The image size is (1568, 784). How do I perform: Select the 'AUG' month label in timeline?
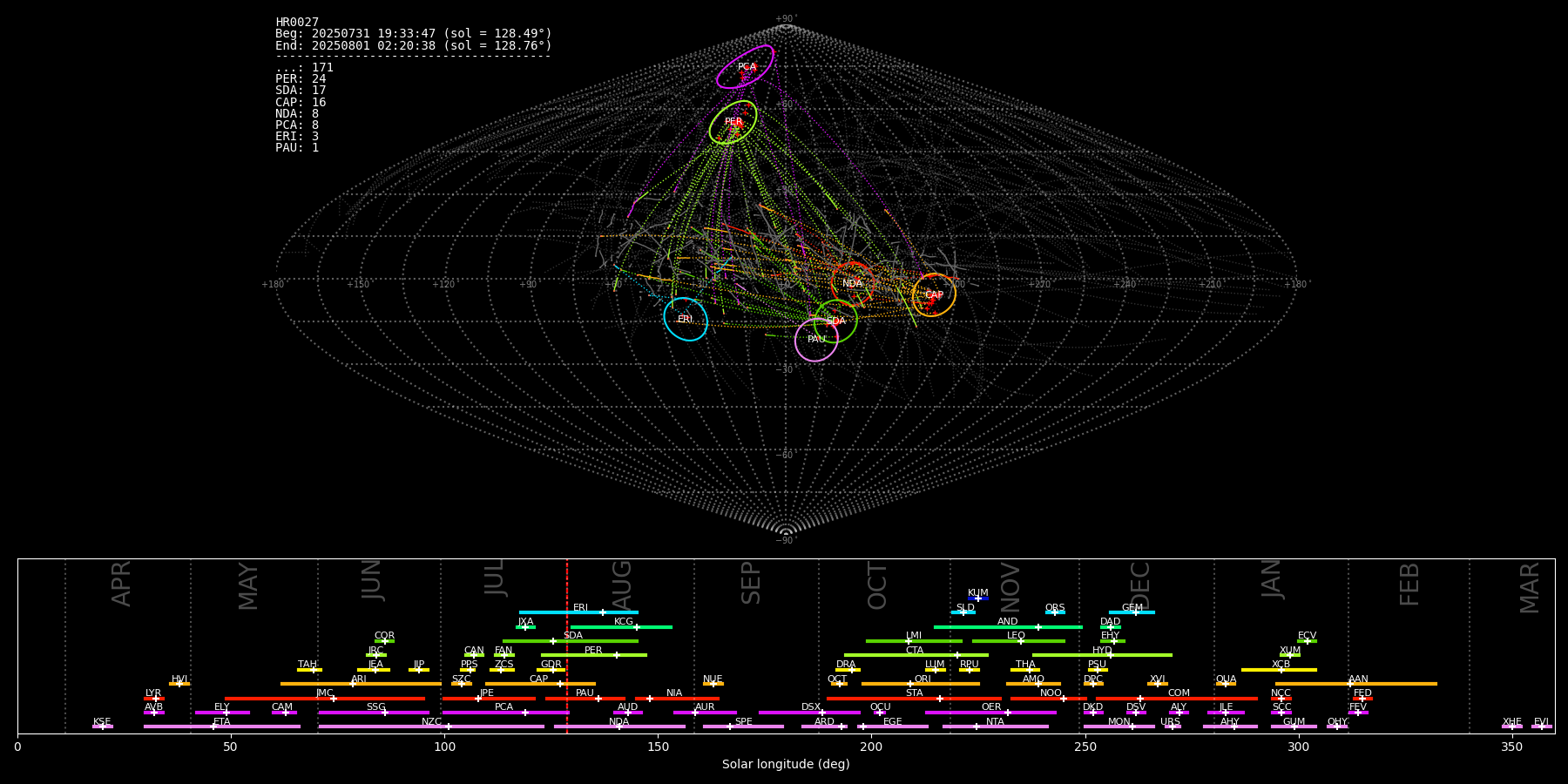[622, 585]
